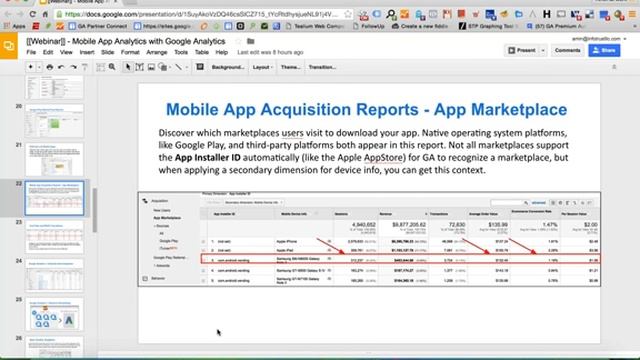The height and width of the screenshot is (360, 640).
Task: Click the zoom to fit icon
Action: [x=100, y=67]
